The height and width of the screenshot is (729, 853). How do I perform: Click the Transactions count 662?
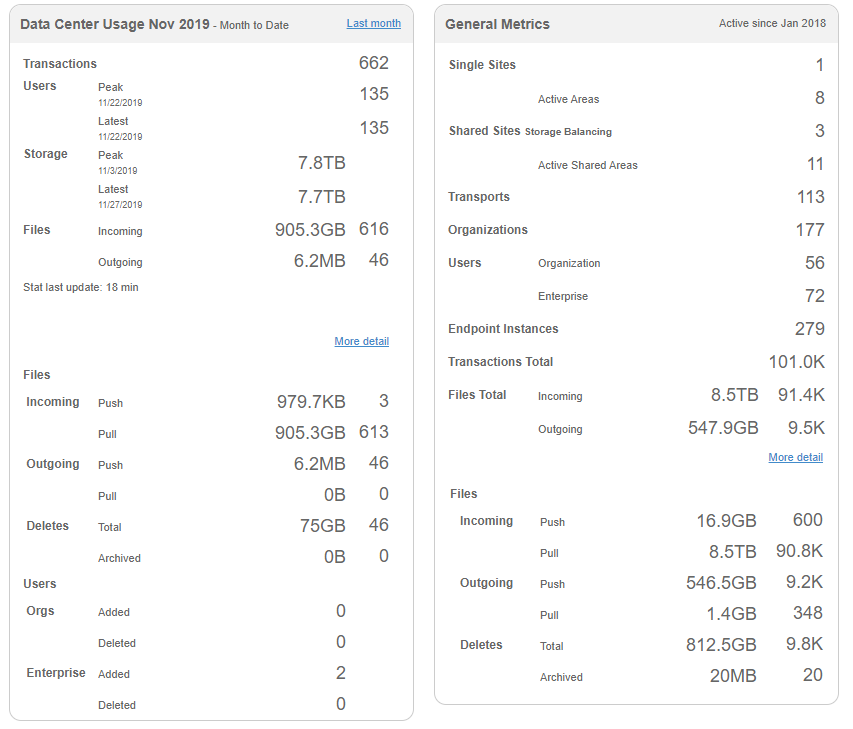[x=373, y=63]
